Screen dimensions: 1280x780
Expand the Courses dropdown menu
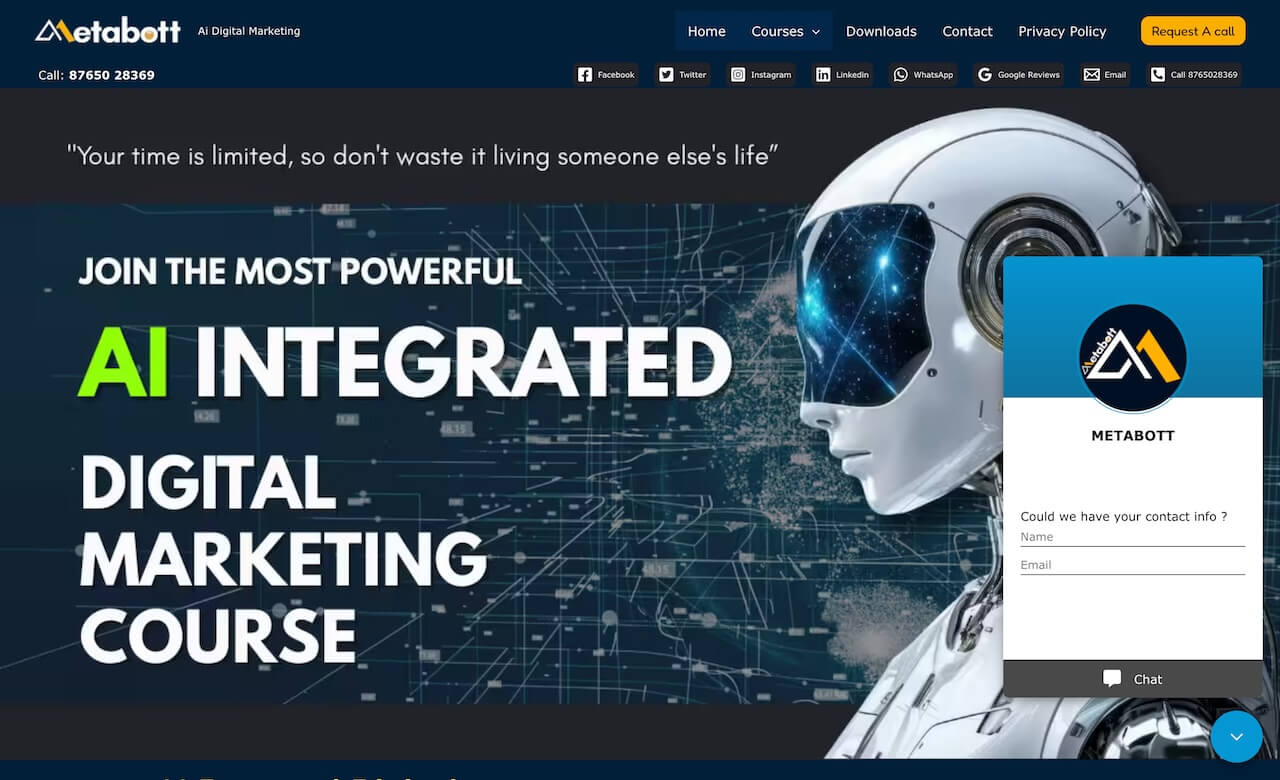pos(786,31)
